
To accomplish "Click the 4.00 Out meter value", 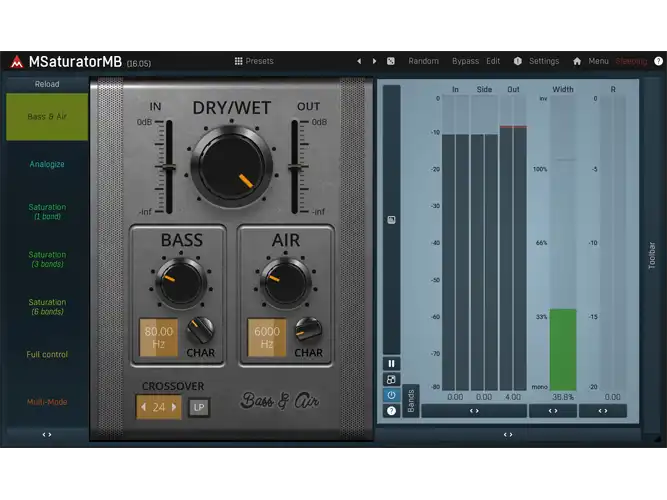I will point(513,397).
